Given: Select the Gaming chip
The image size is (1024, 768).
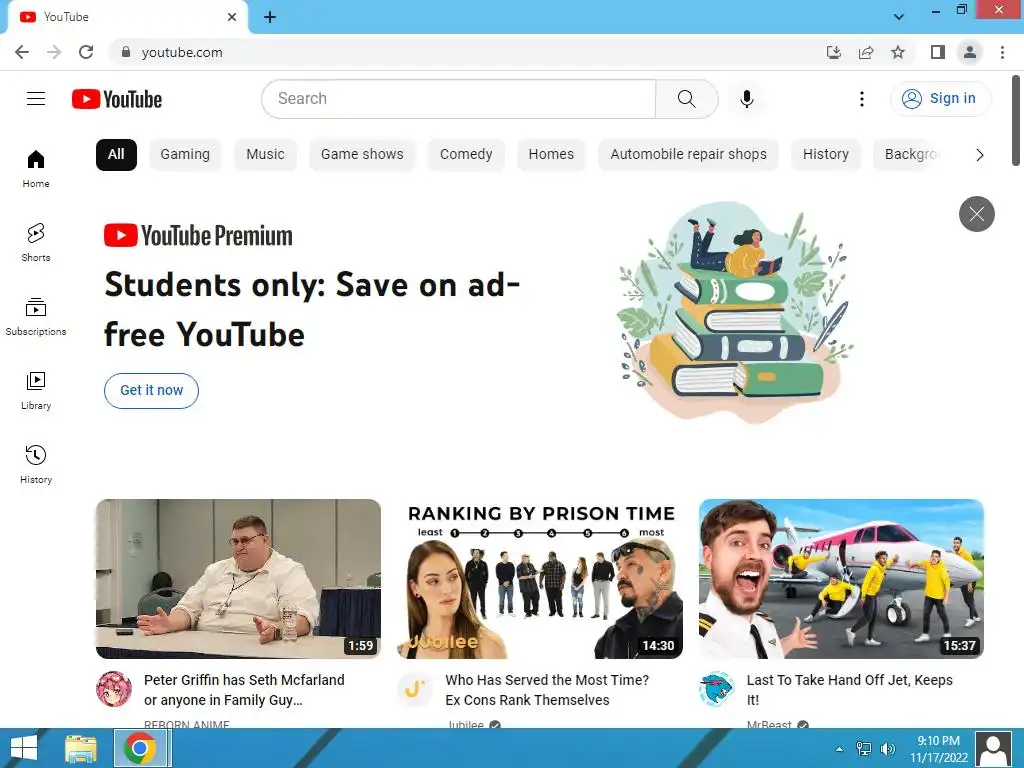Looking at the screenshot, I should pyautogui.click(x=185, y=155).
